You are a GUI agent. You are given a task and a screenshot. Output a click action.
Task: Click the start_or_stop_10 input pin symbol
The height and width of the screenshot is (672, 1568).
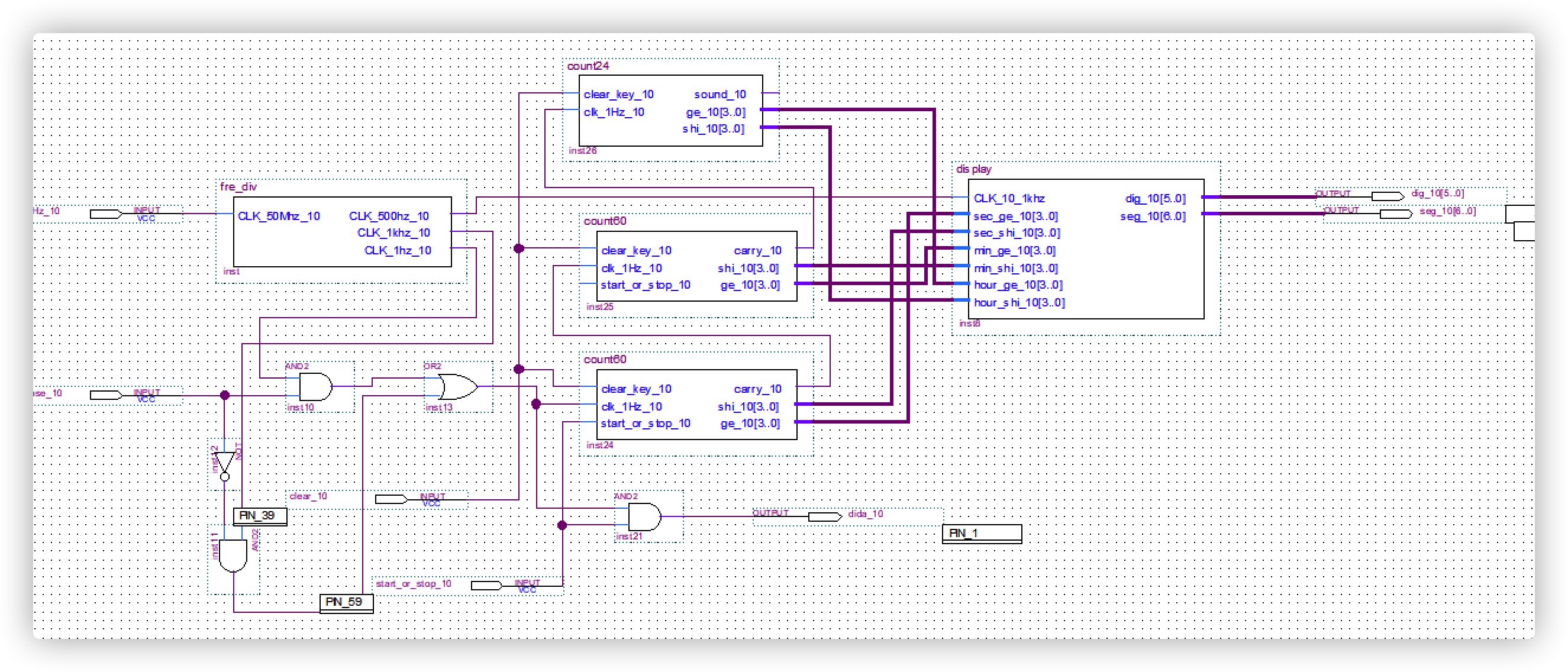point(486,586)
